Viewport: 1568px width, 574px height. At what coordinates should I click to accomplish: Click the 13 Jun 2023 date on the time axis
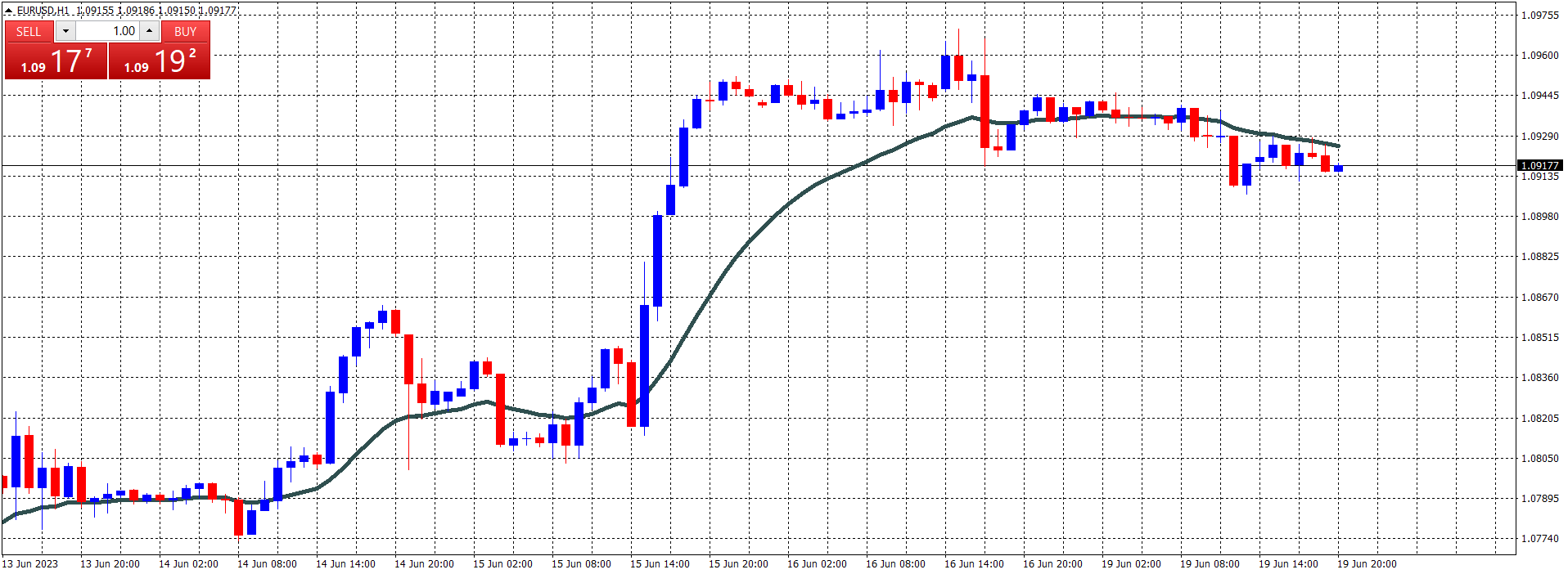[x=30, y=564]
